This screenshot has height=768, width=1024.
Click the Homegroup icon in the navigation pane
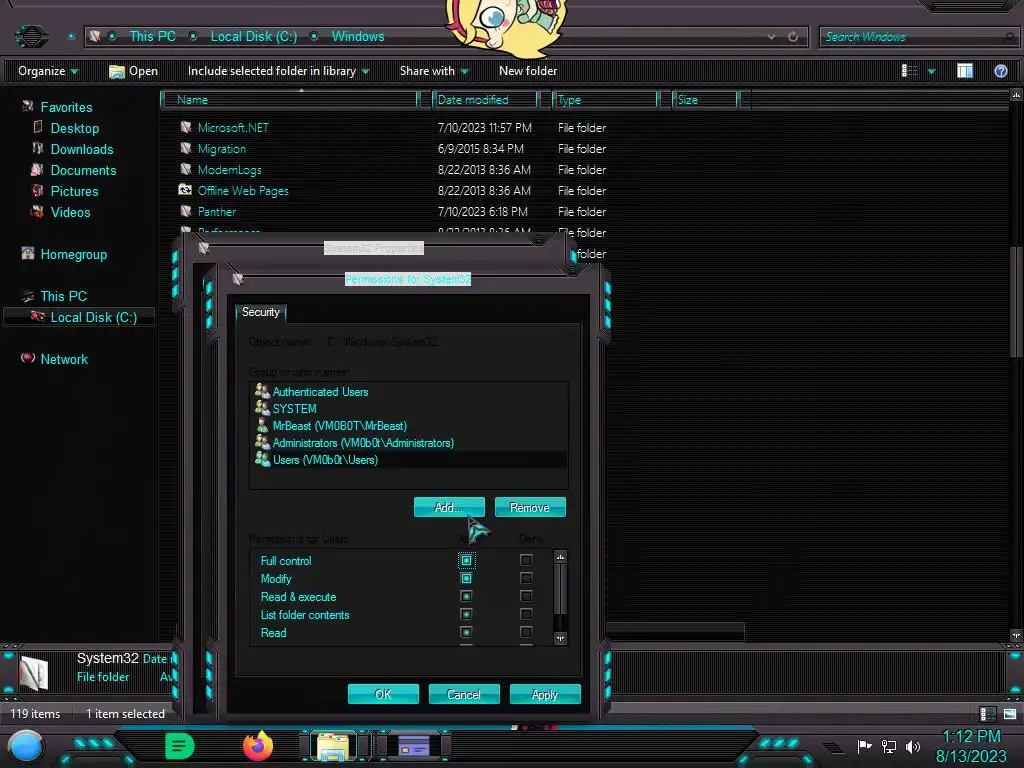click(27, 253)
